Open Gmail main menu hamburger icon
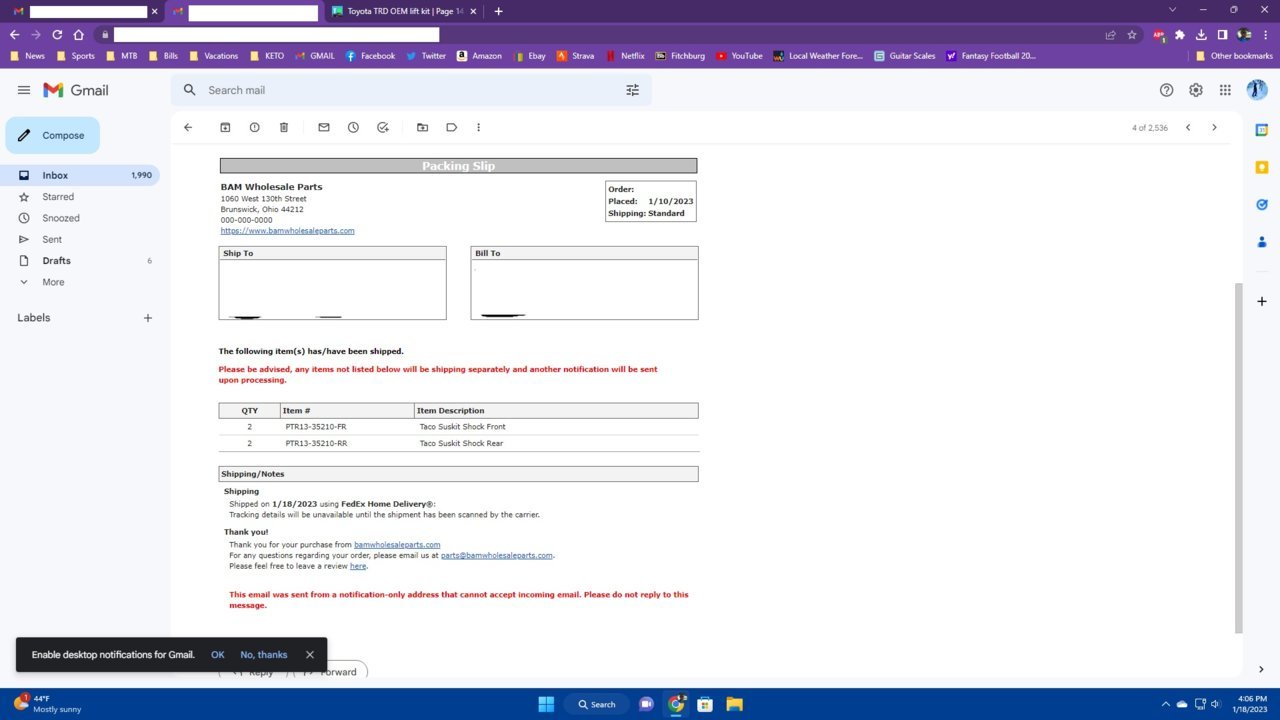Viewport: 1280px width, 720px height. point(24,90)
